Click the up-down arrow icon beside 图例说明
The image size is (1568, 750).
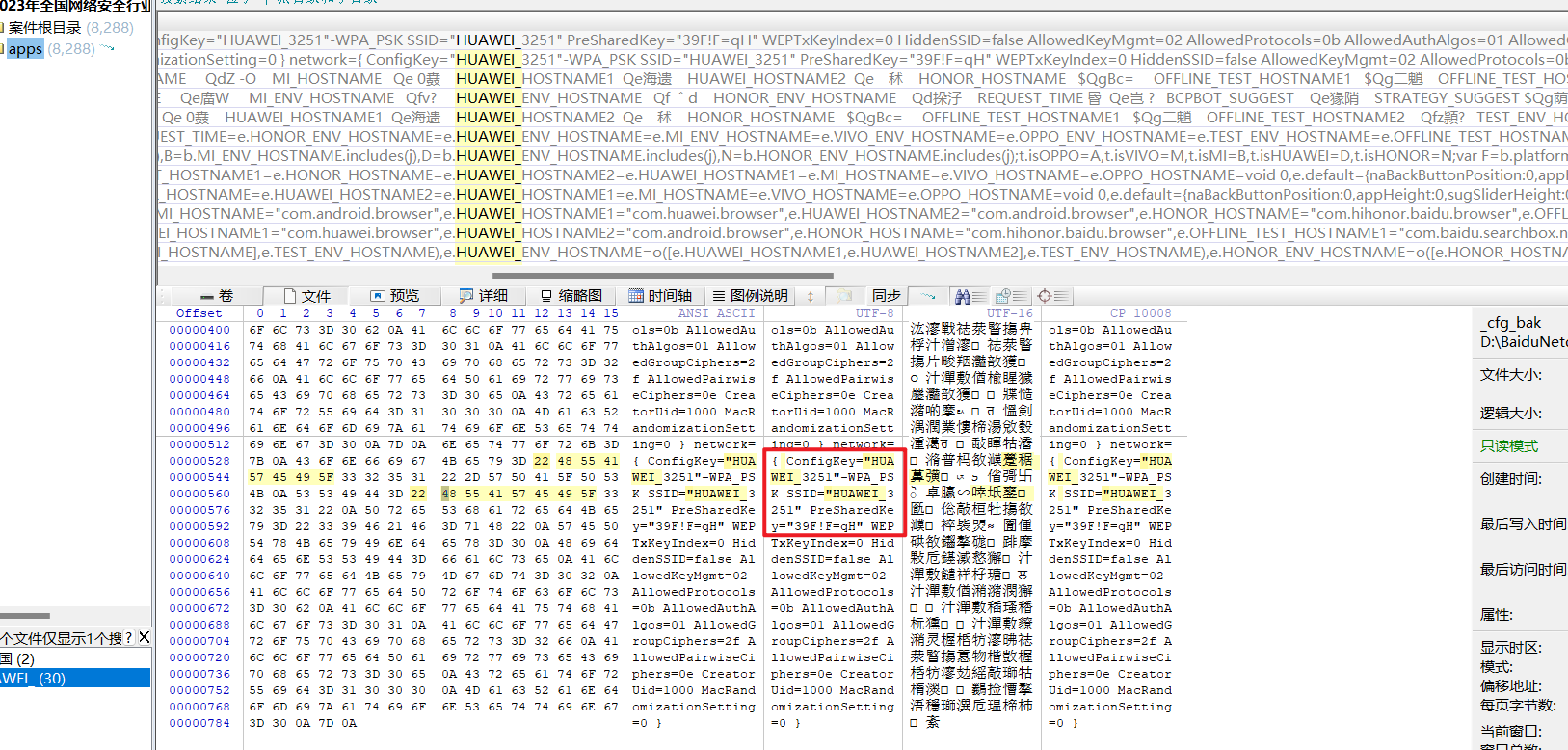click(811, 296)
